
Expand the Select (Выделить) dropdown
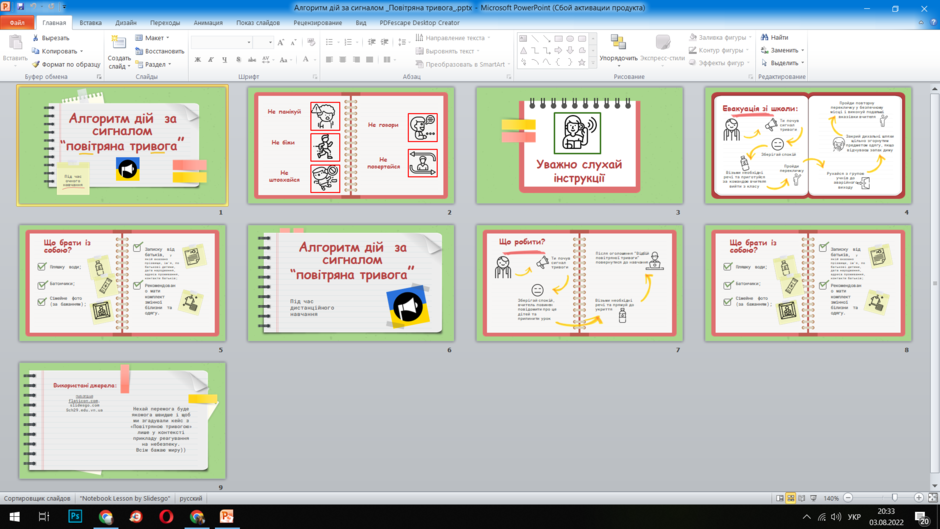[x=783, y=63]
